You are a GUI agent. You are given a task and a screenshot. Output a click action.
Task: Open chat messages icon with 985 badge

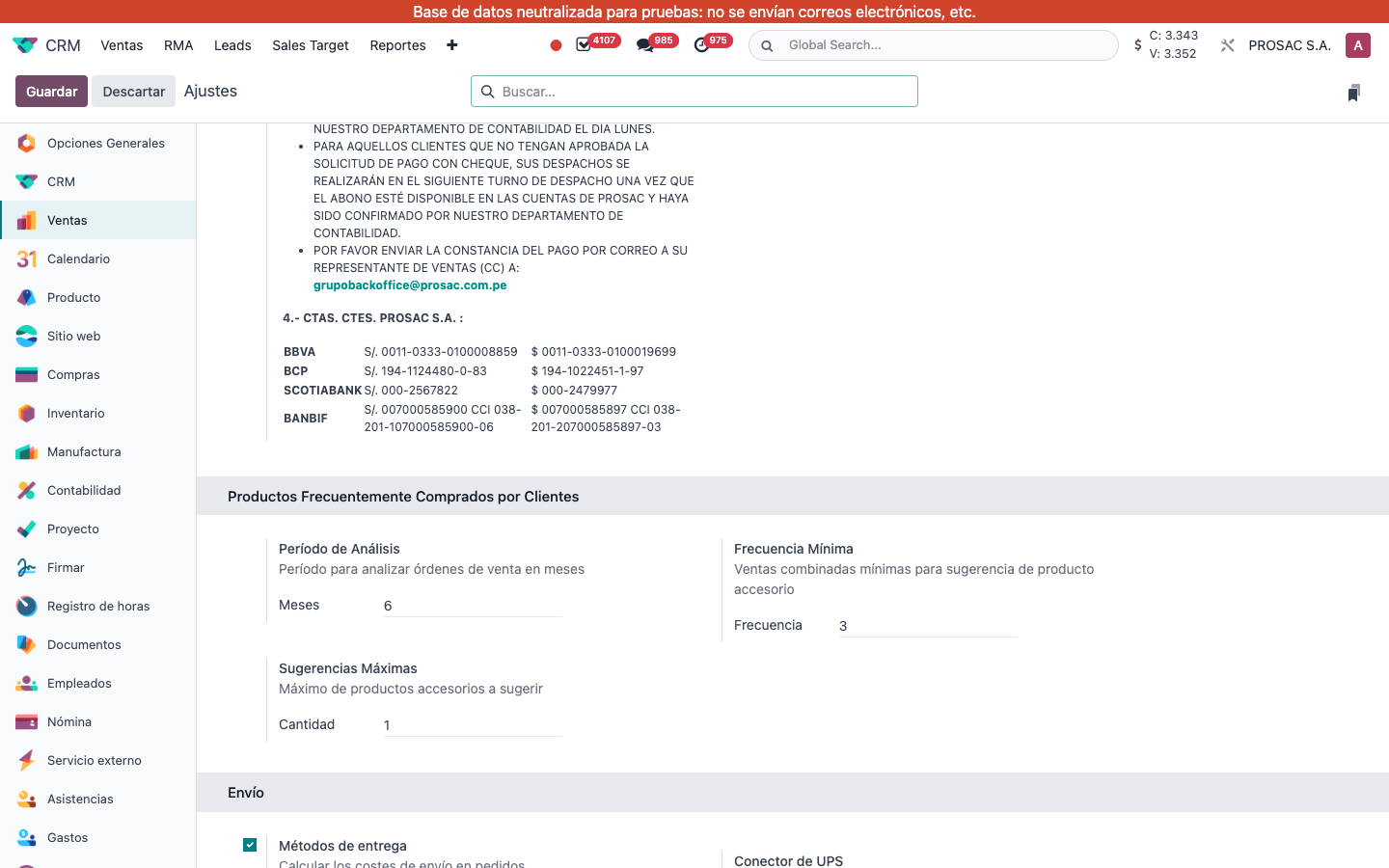tap(644, 45)
